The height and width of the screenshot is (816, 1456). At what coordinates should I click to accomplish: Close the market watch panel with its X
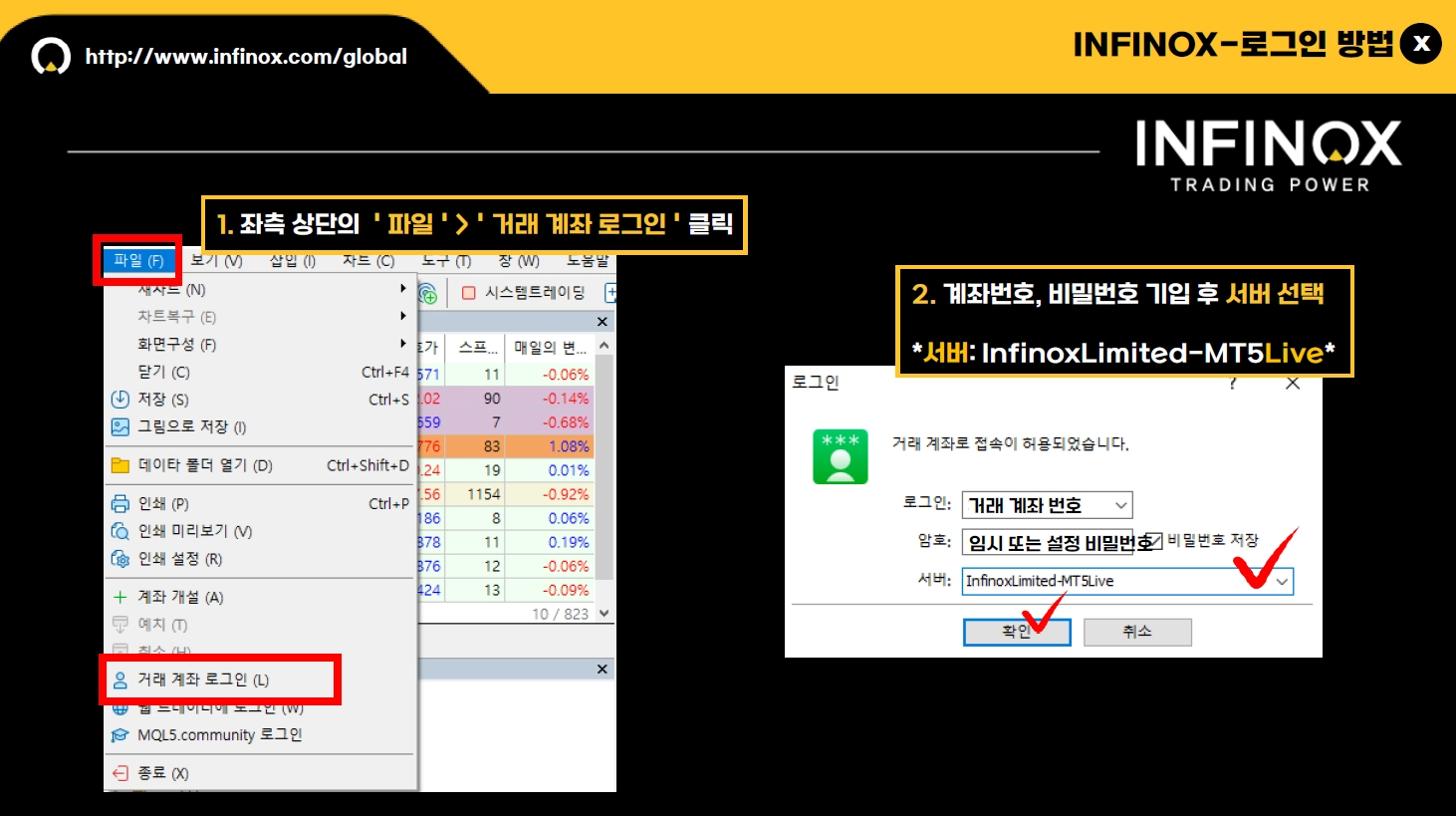(602, 322)
